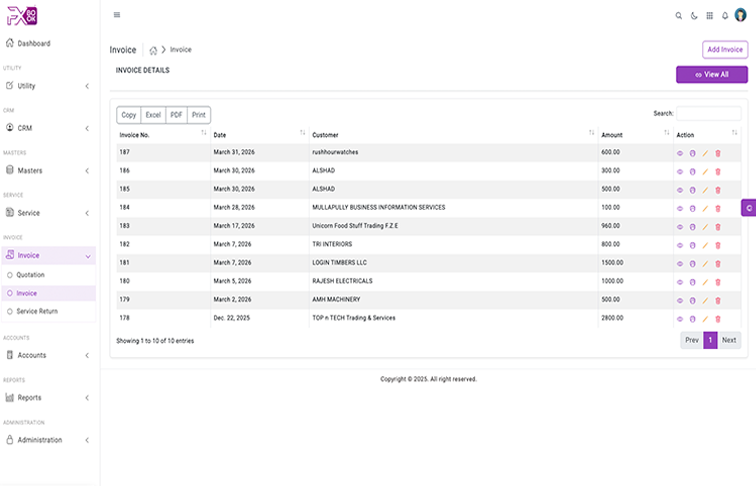Click the hamburger menu icon in header
756x486 pixels.
tap(117, 15)
